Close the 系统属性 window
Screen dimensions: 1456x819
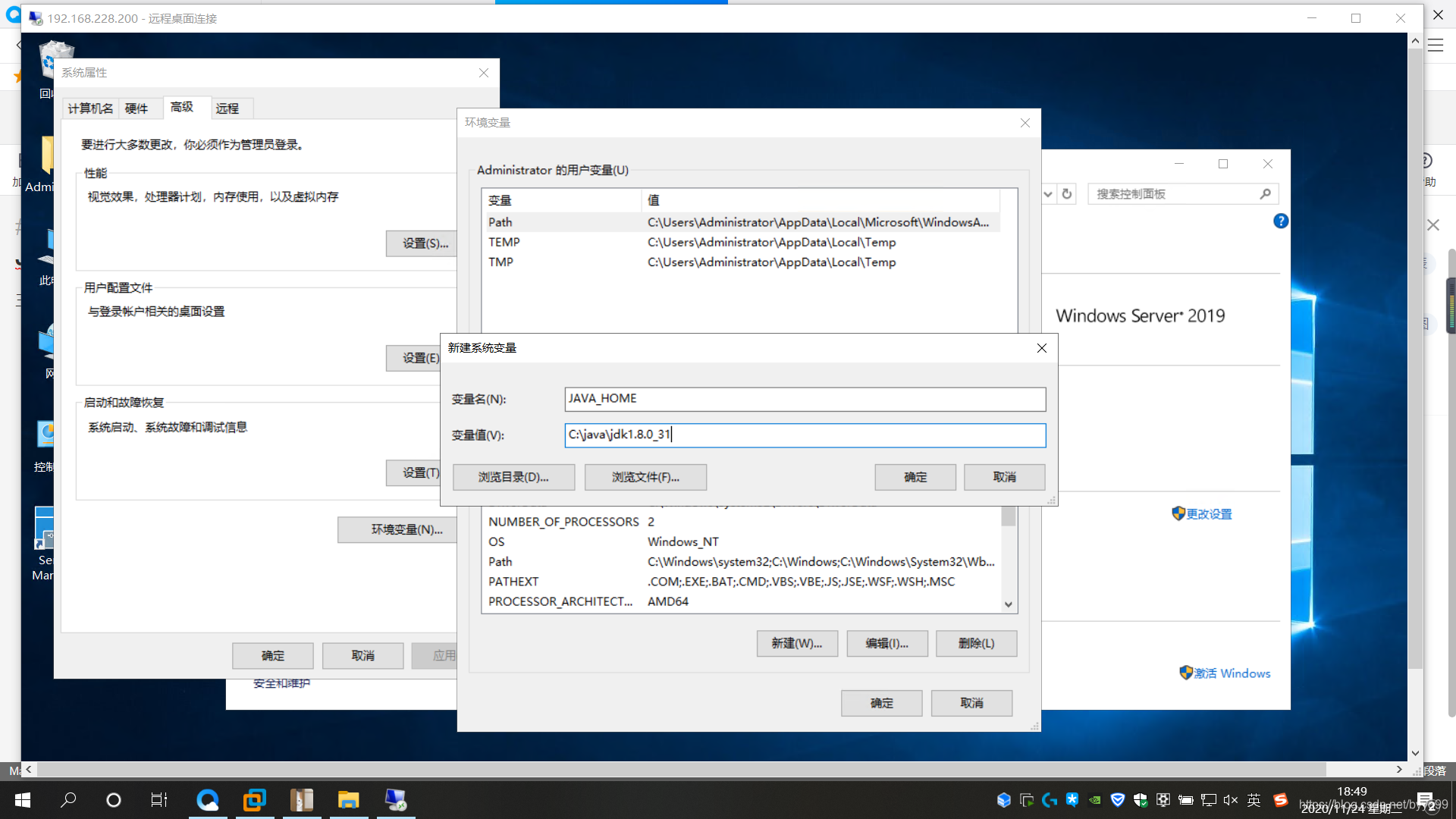coord(484,73)
